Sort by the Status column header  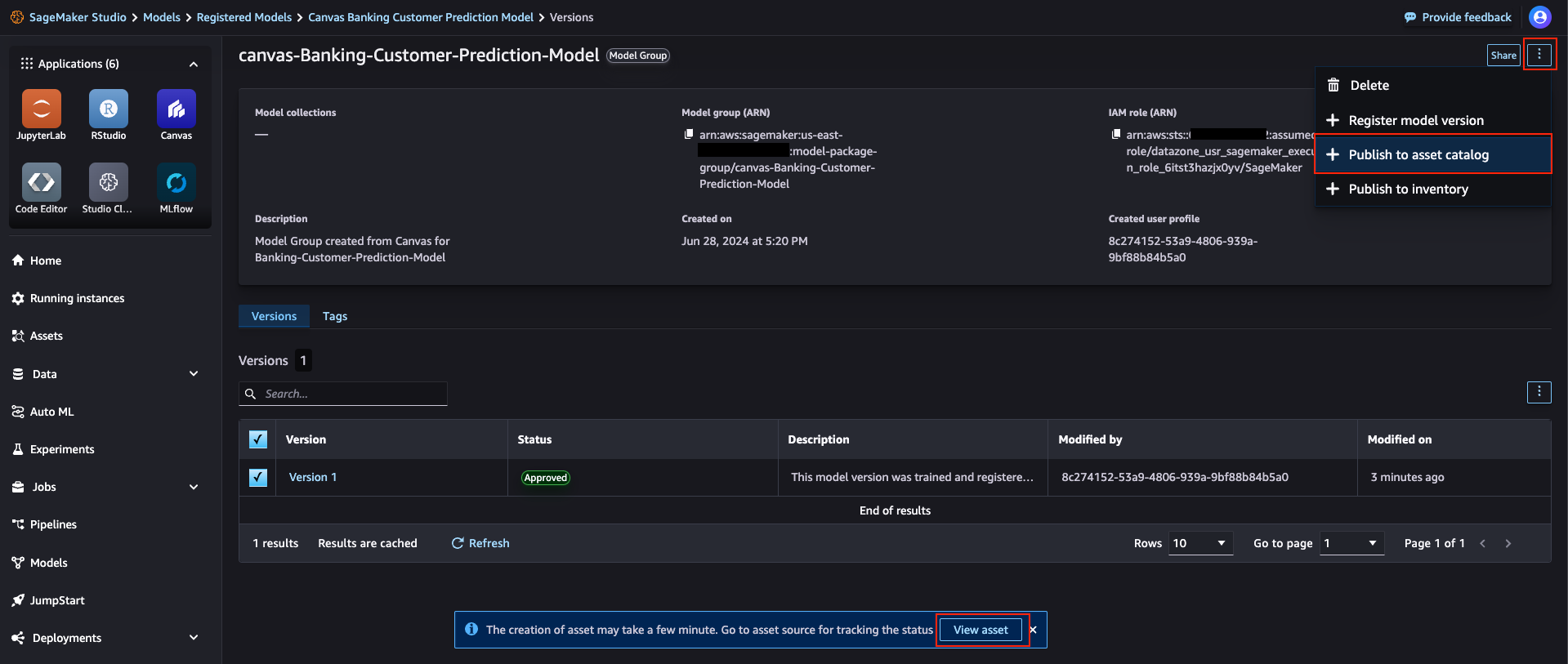point(534,439)
